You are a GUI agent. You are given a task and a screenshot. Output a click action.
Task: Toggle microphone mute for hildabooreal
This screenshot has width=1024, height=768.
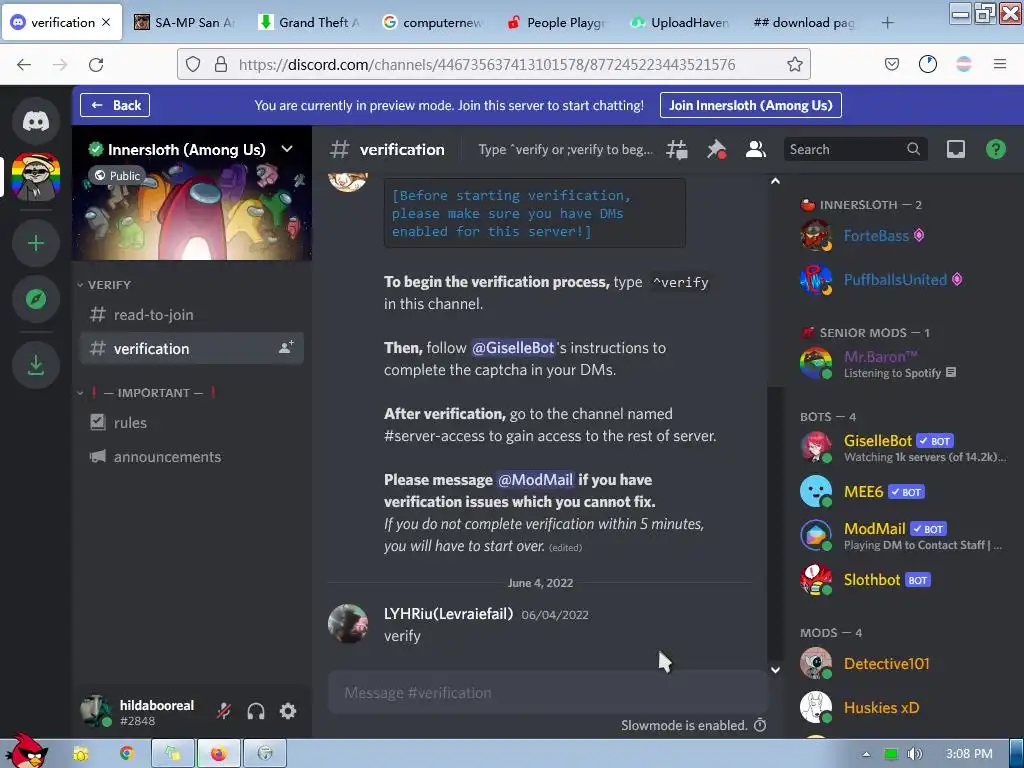pos(224,711)
